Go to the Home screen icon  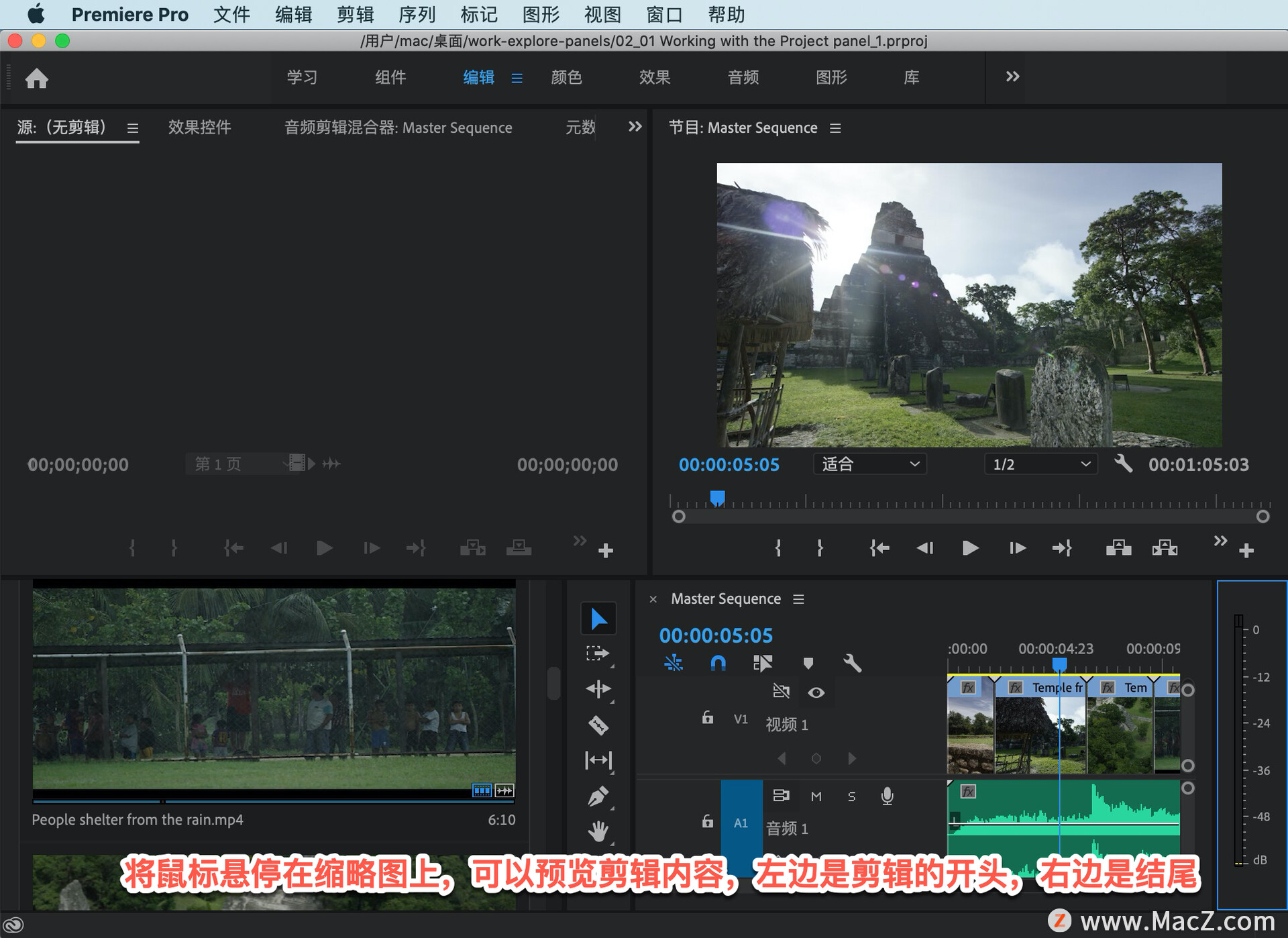point(37,79)
